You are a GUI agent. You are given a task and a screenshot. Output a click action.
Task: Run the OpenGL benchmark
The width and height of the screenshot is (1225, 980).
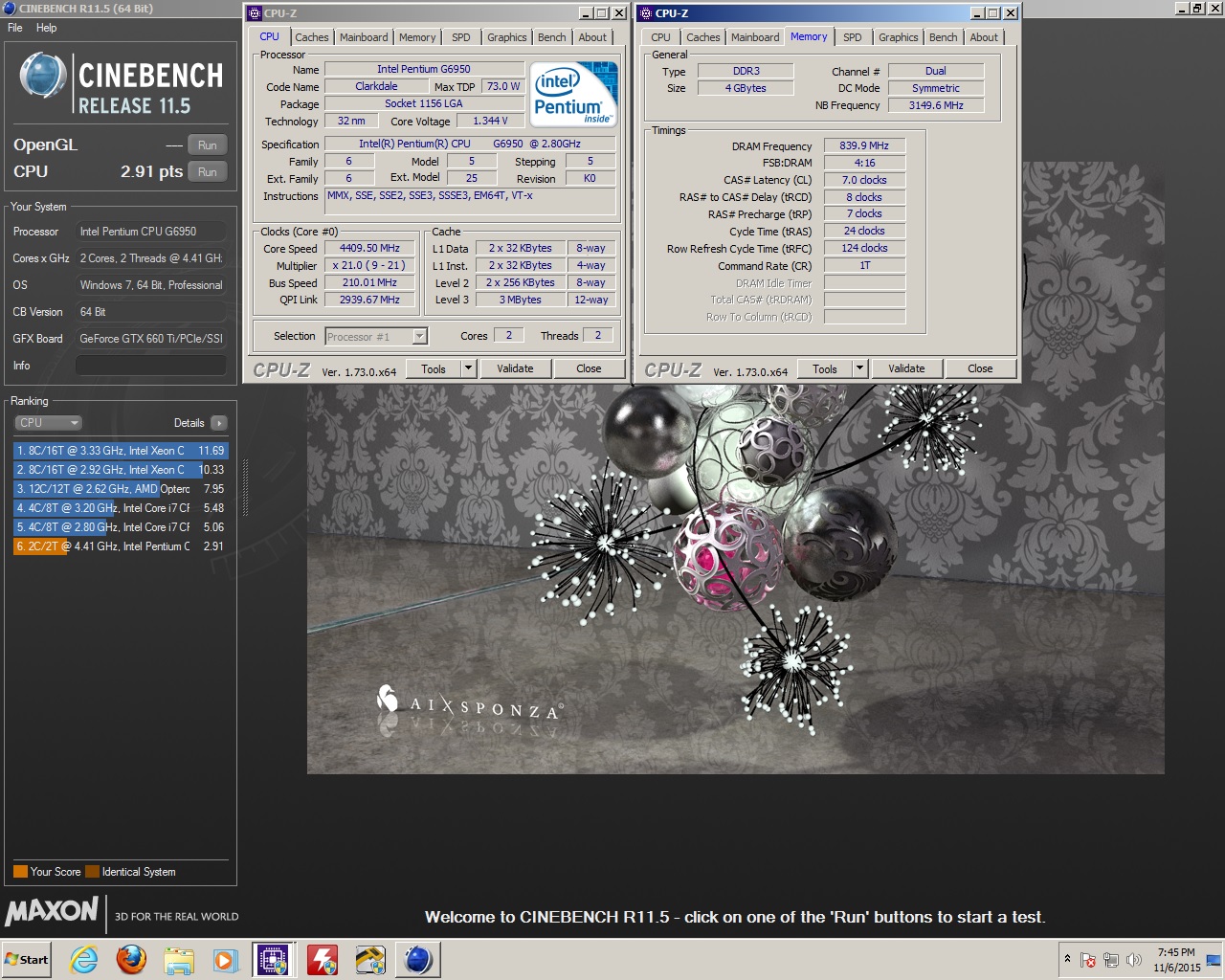click(x=208, y=145)
